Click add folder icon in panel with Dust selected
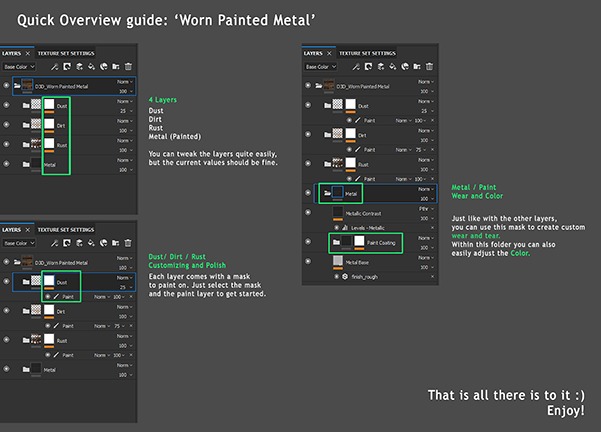This screenshot has height=432, width=601. 116,243
